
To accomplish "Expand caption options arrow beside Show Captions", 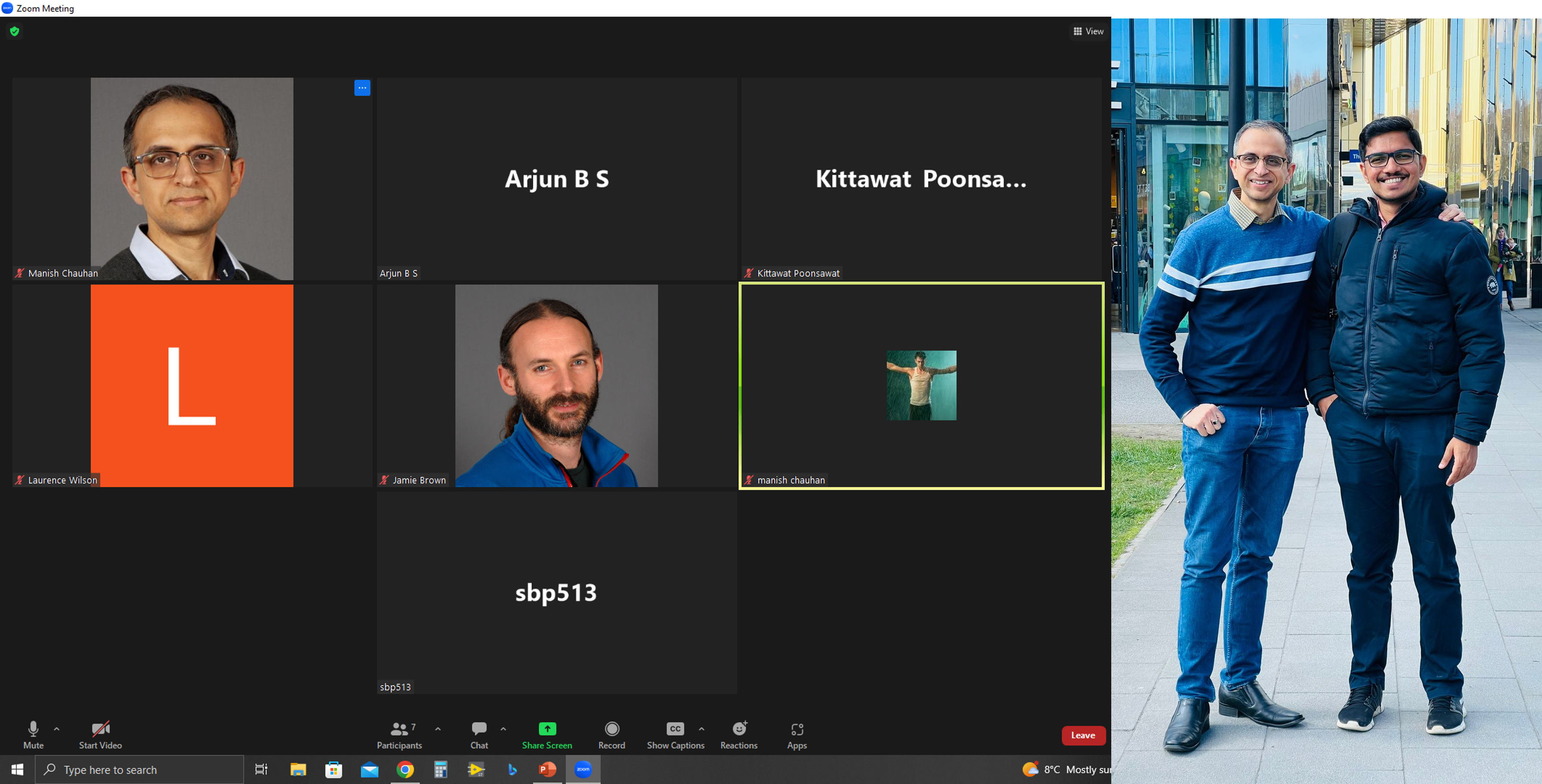I will pyautogui.click(x=702, y=729).
